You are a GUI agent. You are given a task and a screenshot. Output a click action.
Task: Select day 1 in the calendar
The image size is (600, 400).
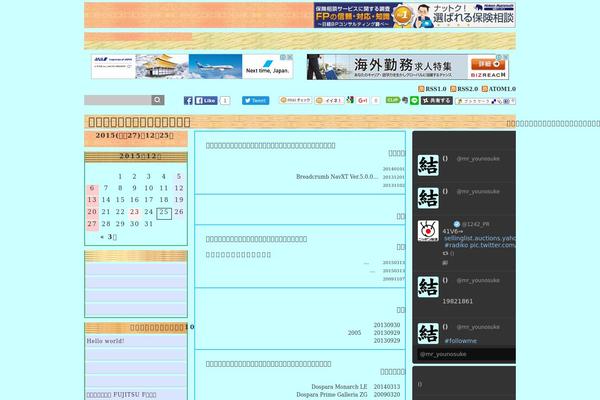(x=120, y=176)
